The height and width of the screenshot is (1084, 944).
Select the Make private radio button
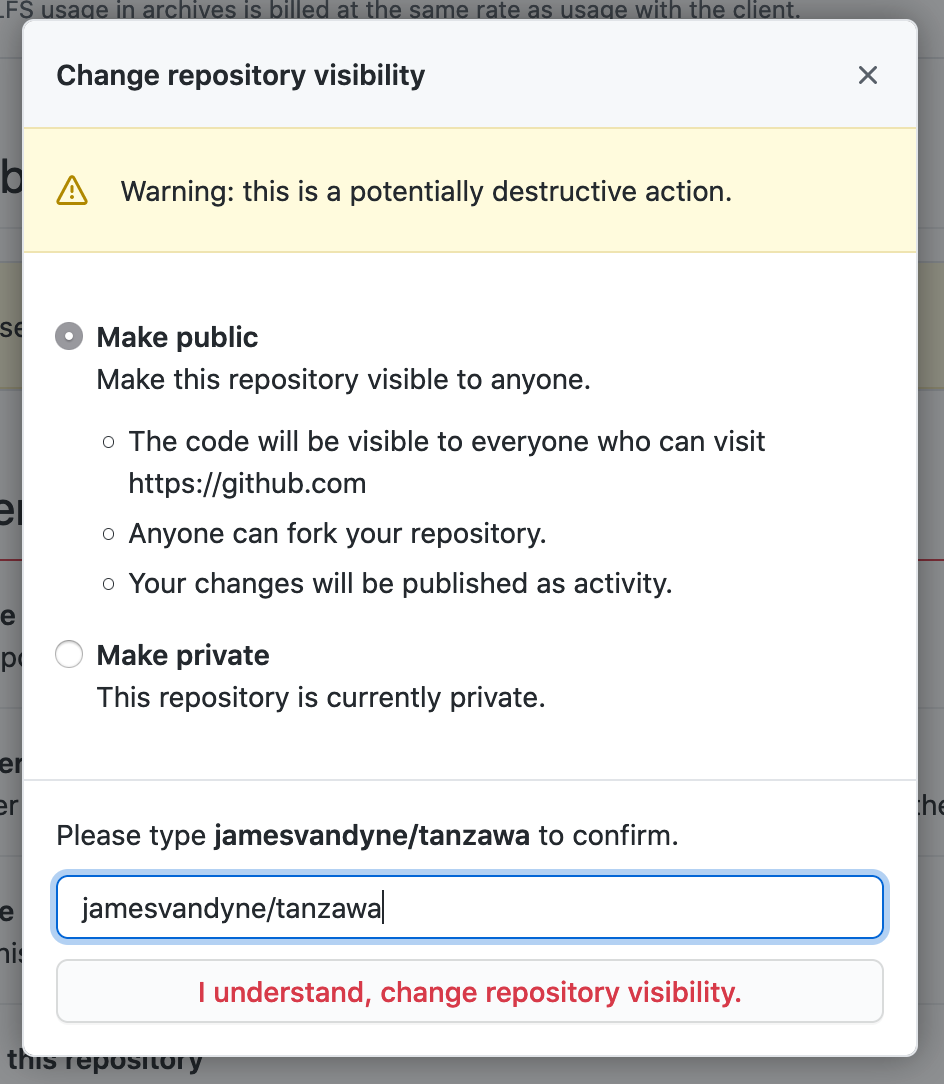pos(69,655)
